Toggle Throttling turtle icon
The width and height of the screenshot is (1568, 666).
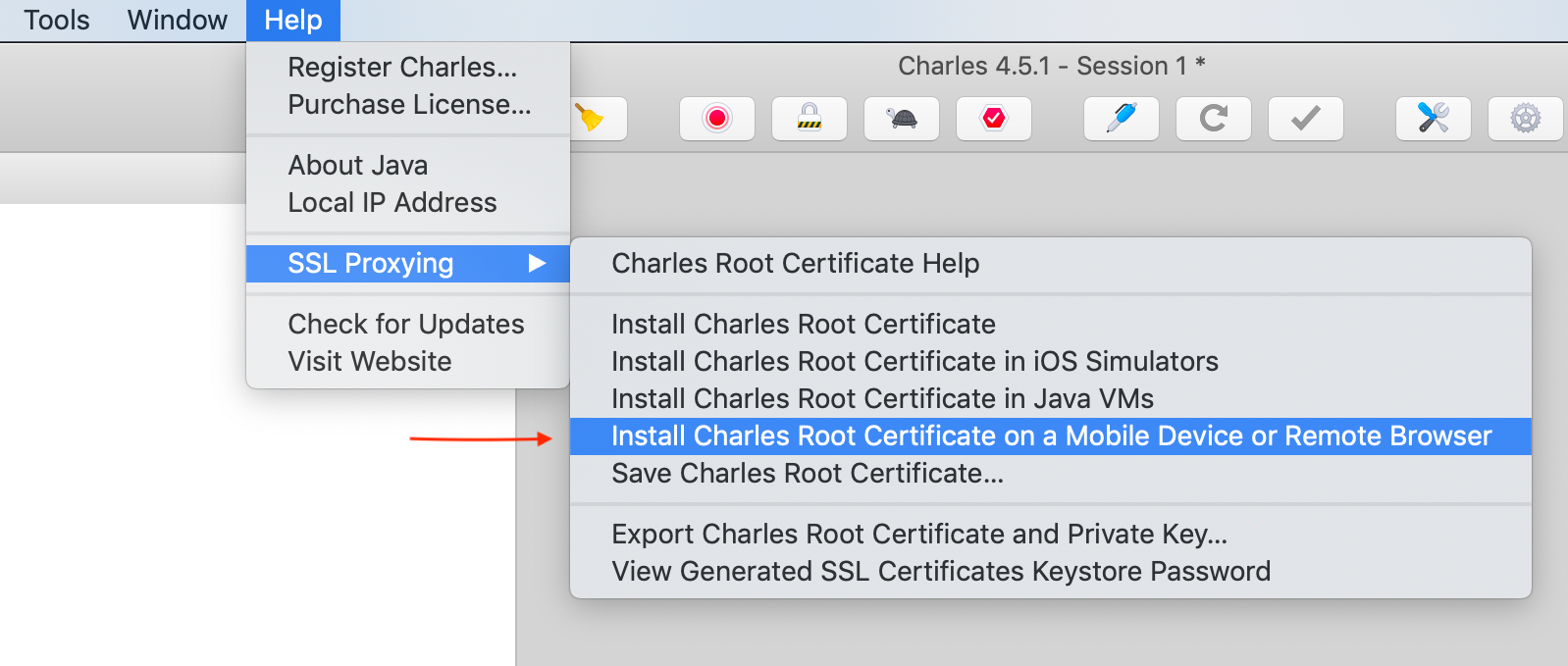(902, 119)
